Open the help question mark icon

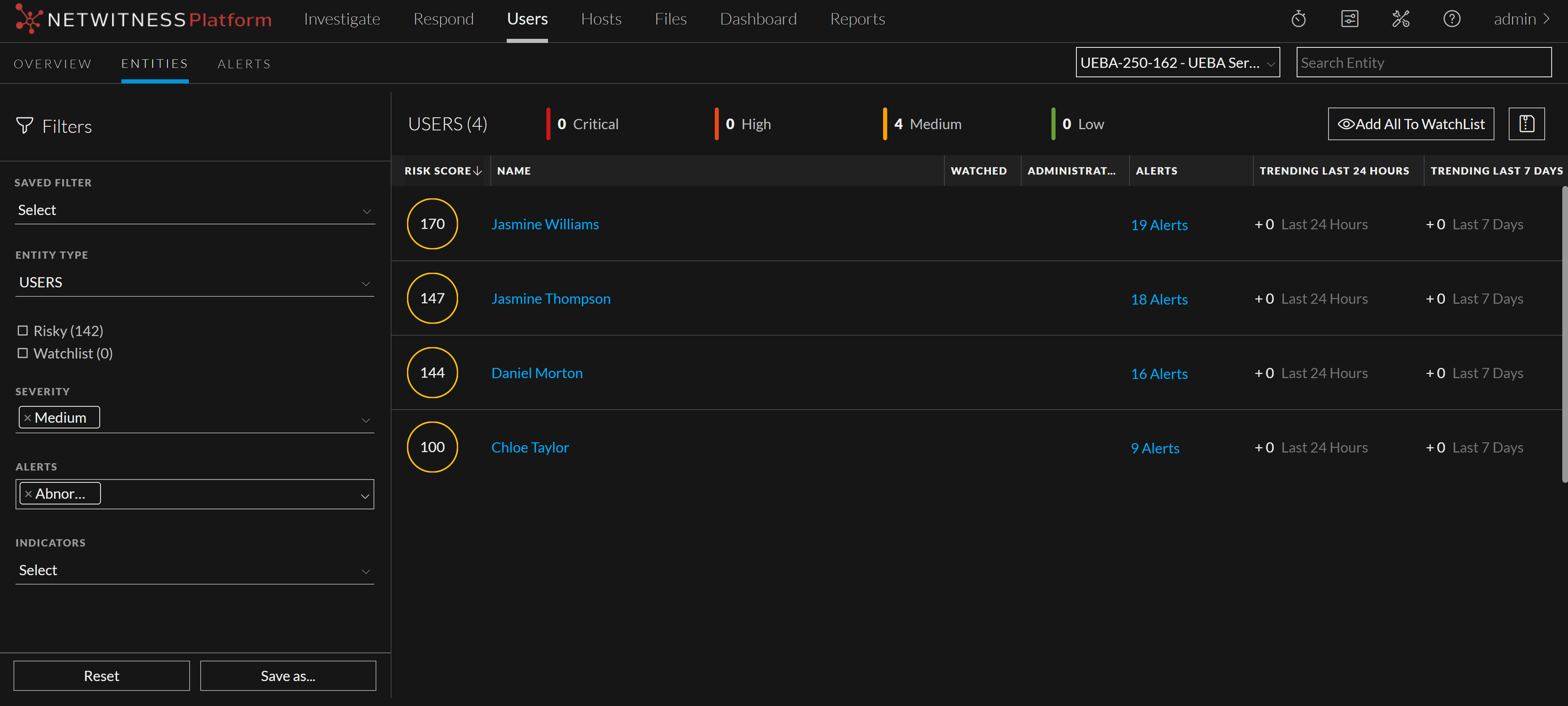[1452, 20]
